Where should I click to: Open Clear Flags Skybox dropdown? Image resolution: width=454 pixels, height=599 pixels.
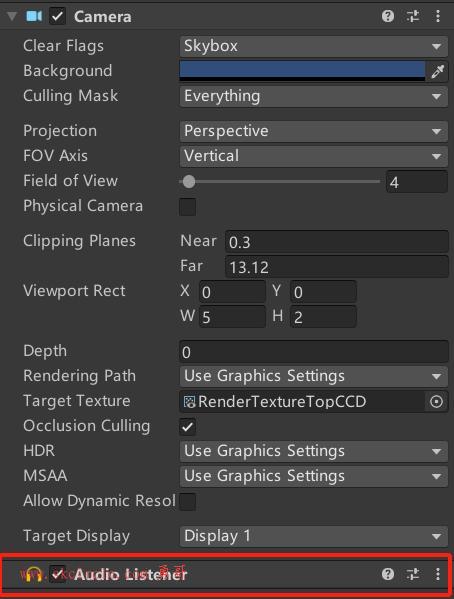pyautogui.click(x=313, y=46)
